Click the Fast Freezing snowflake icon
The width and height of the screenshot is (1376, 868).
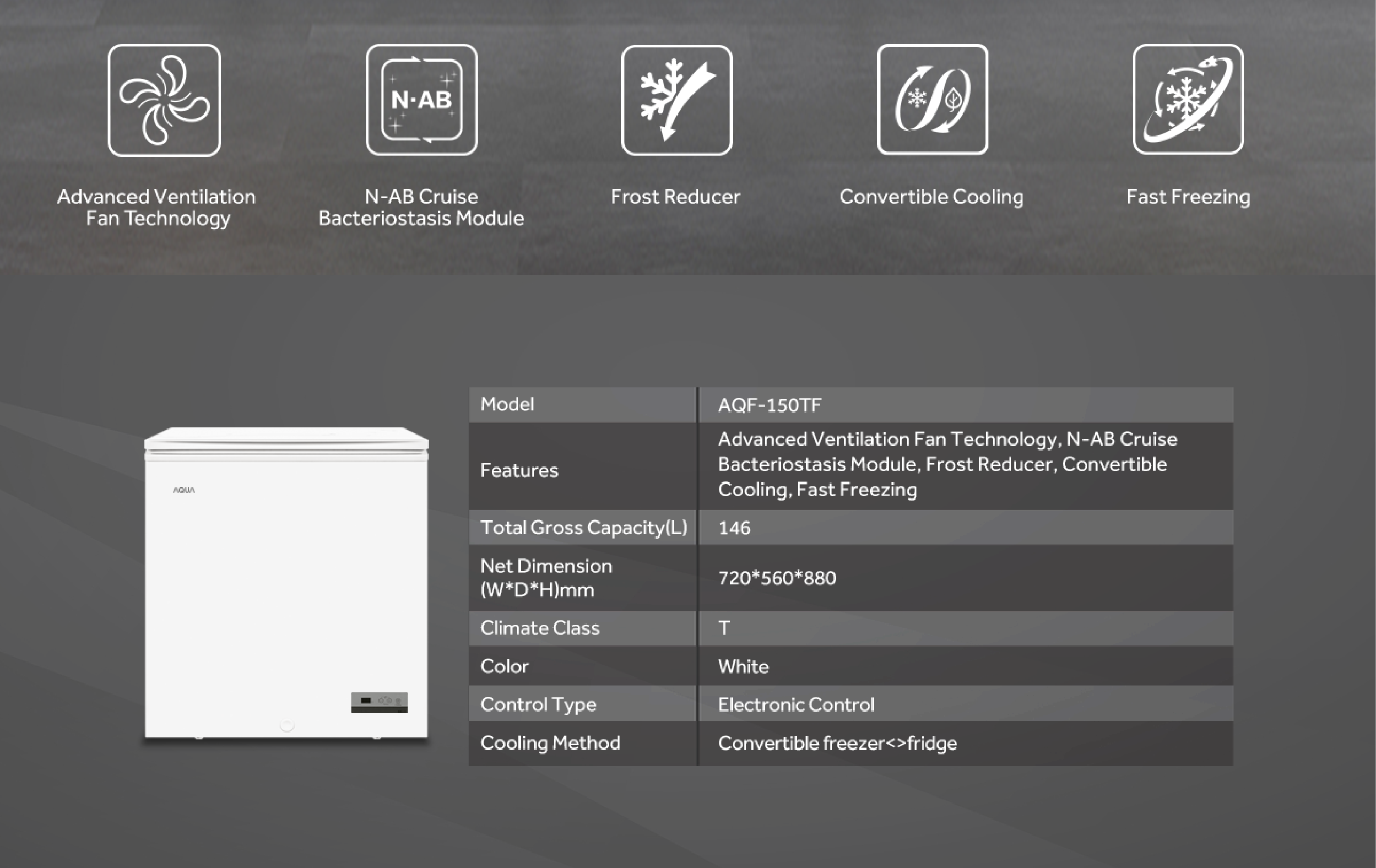(x=1188, y=100)
